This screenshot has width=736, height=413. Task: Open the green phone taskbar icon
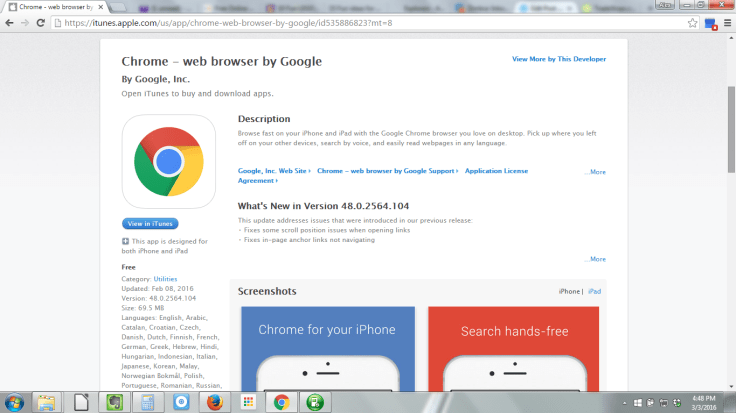click(315, 403)
